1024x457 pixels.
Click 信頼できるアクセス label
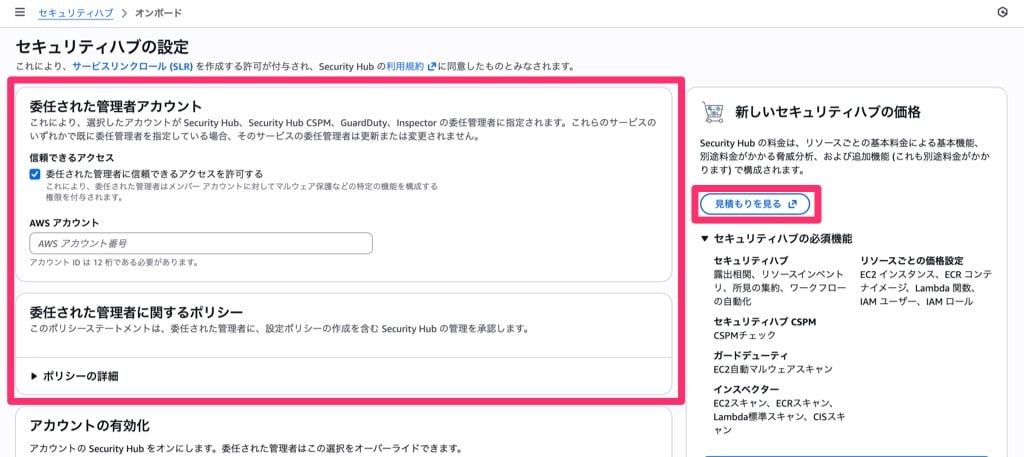pos(72,158)
